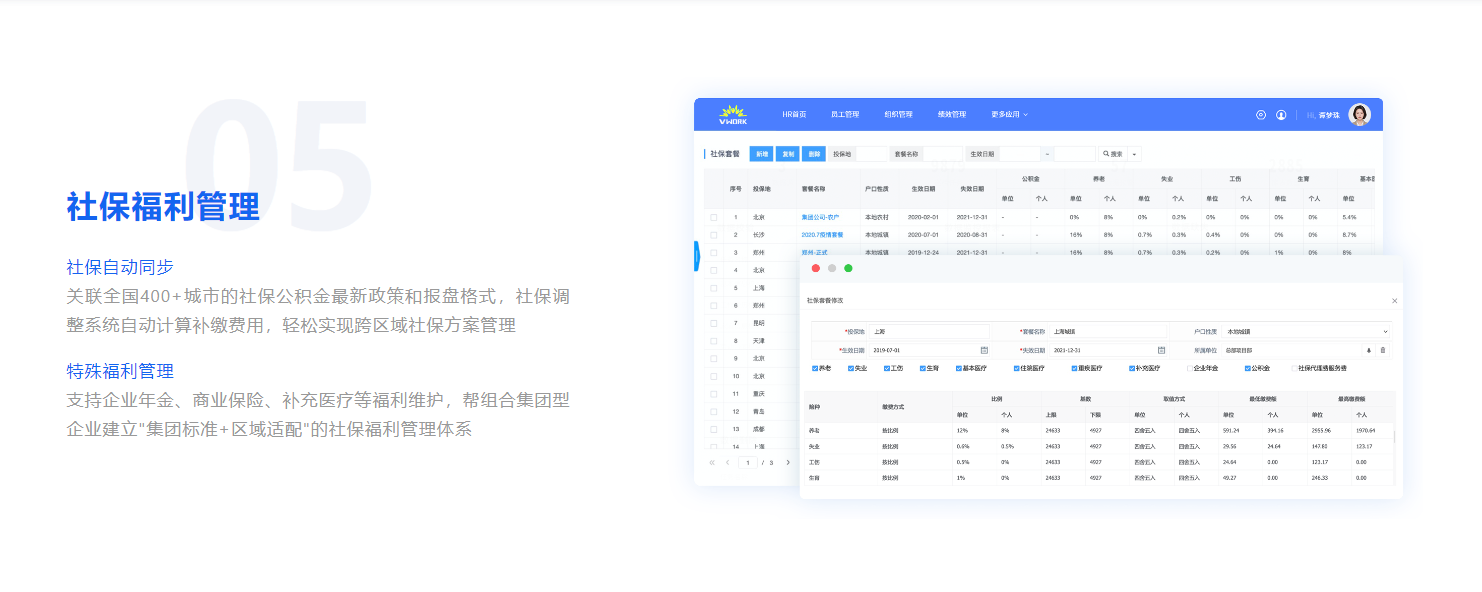Focus the 生效日期 start filter input

click(x=1020, y=154)
